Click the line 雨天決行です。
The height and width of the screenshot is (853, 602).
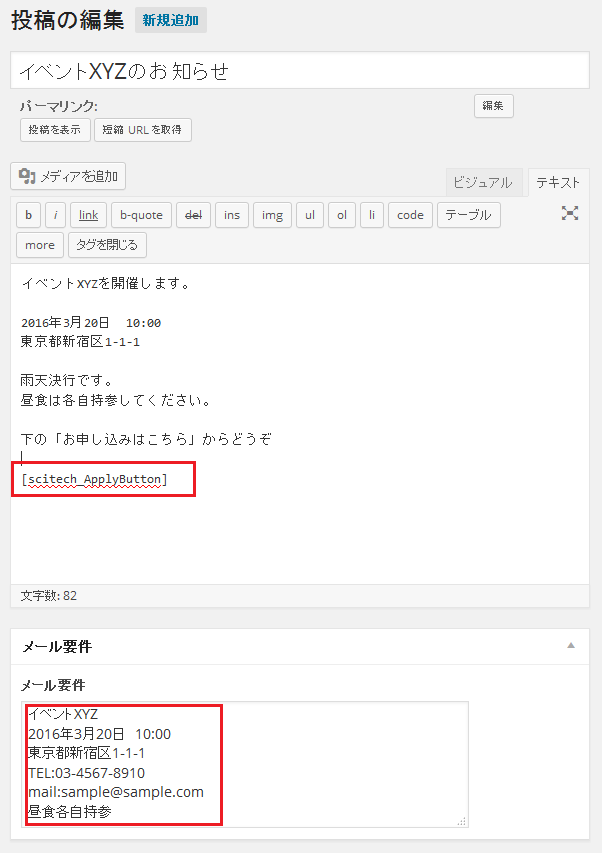(66, 381)
